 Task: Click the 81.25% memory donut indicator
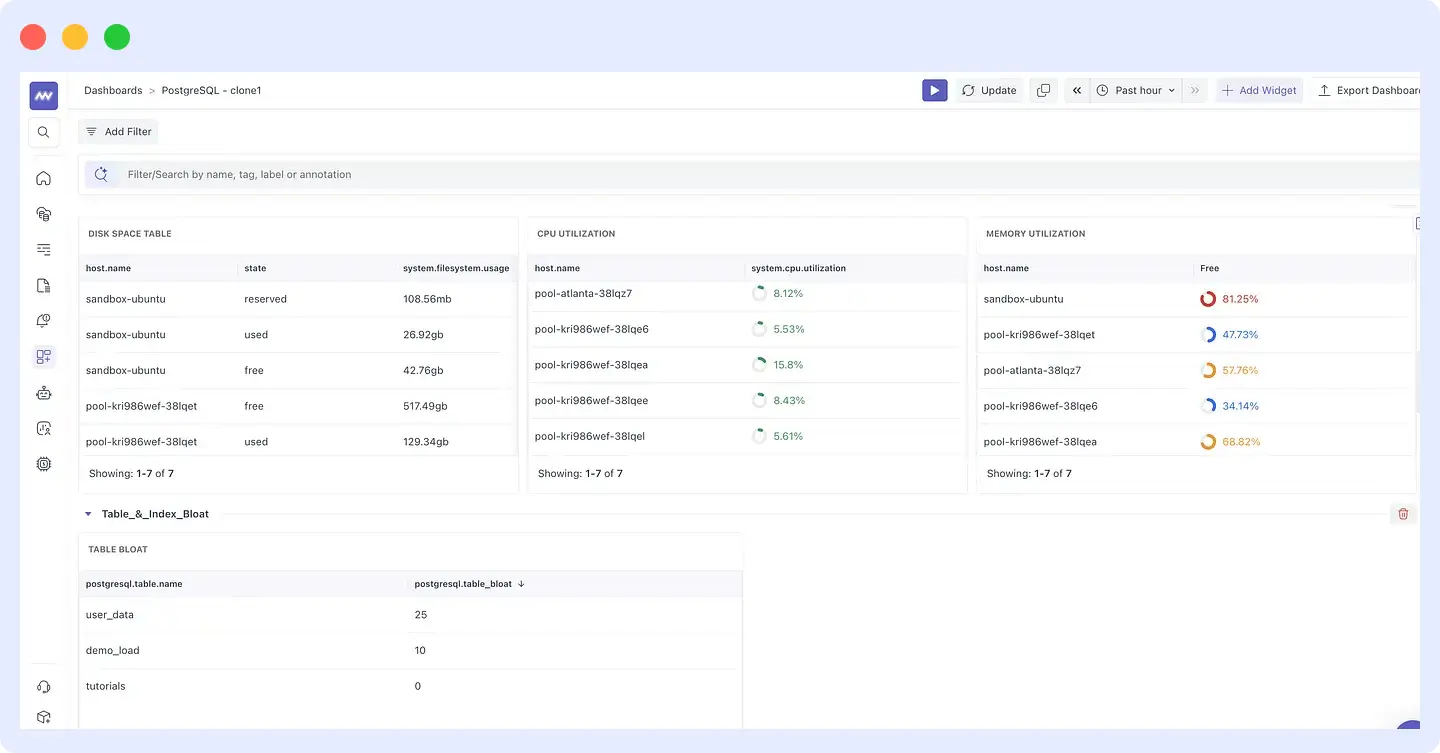click(x=1208, y=299)
